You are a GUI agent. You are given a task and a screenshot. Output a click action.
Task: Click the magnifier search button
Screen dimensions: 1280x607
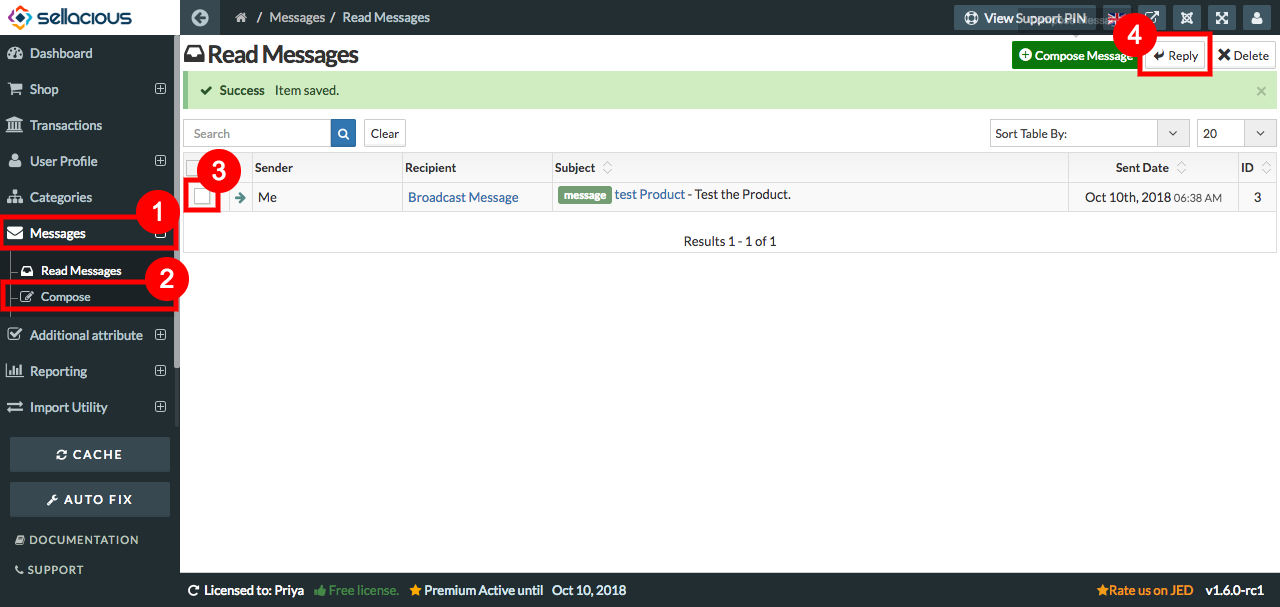point(343,133)
